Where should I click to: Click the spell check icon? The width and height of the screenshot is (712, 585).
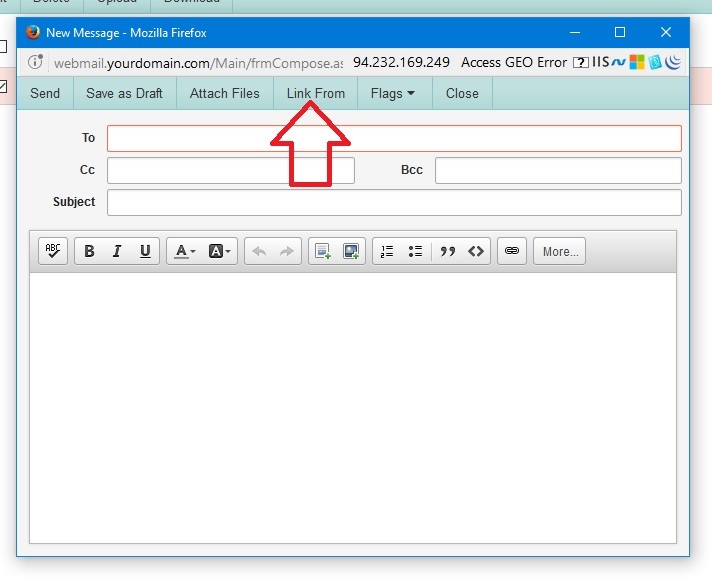[x=53, y=251]
